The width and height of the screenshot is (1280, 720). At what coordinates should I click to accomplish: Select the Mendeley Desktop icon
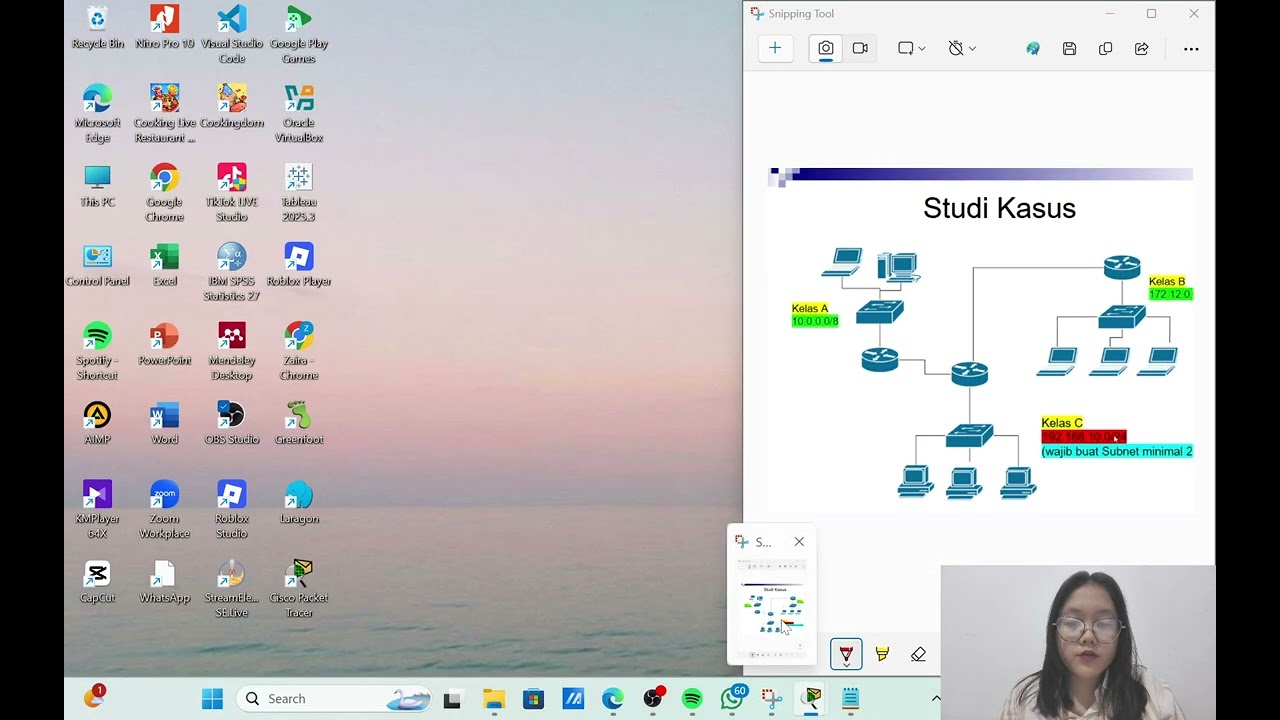[x=231, y=350]
